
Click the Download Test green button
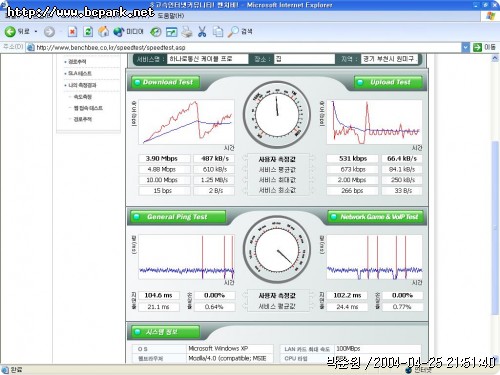(x=166, y=82)
